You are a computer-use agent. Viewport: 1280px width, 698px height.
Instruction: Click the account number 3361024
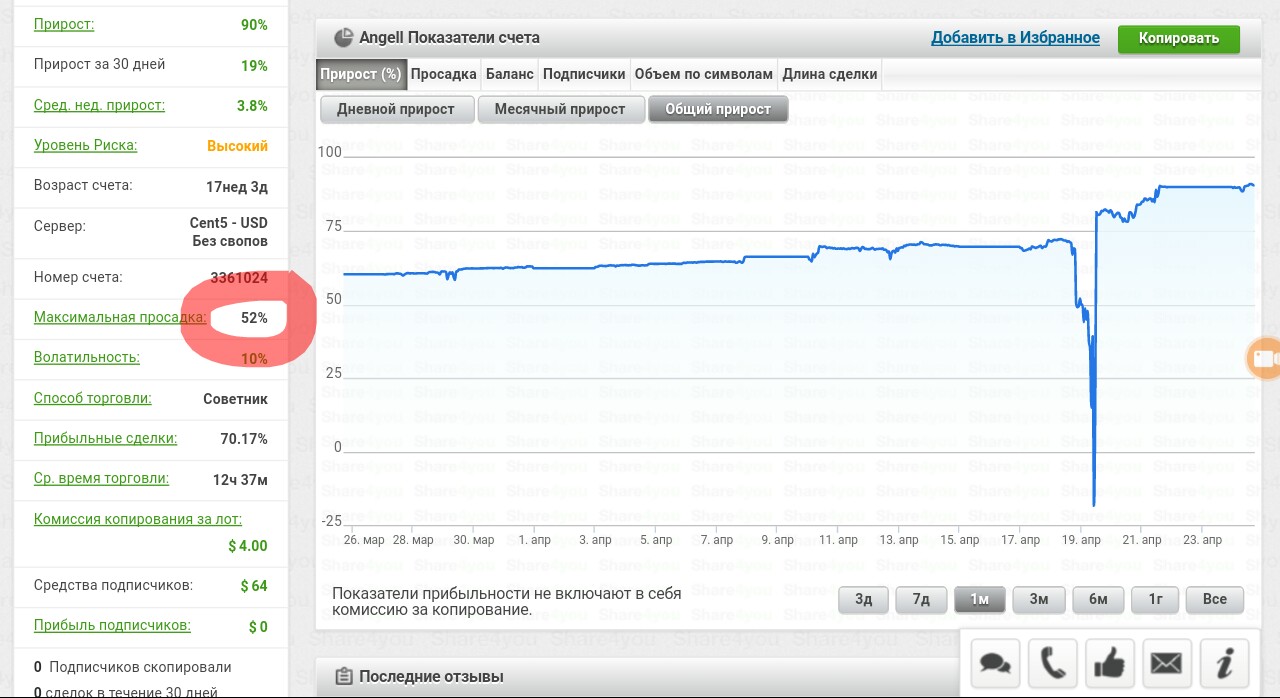[239, 278]
